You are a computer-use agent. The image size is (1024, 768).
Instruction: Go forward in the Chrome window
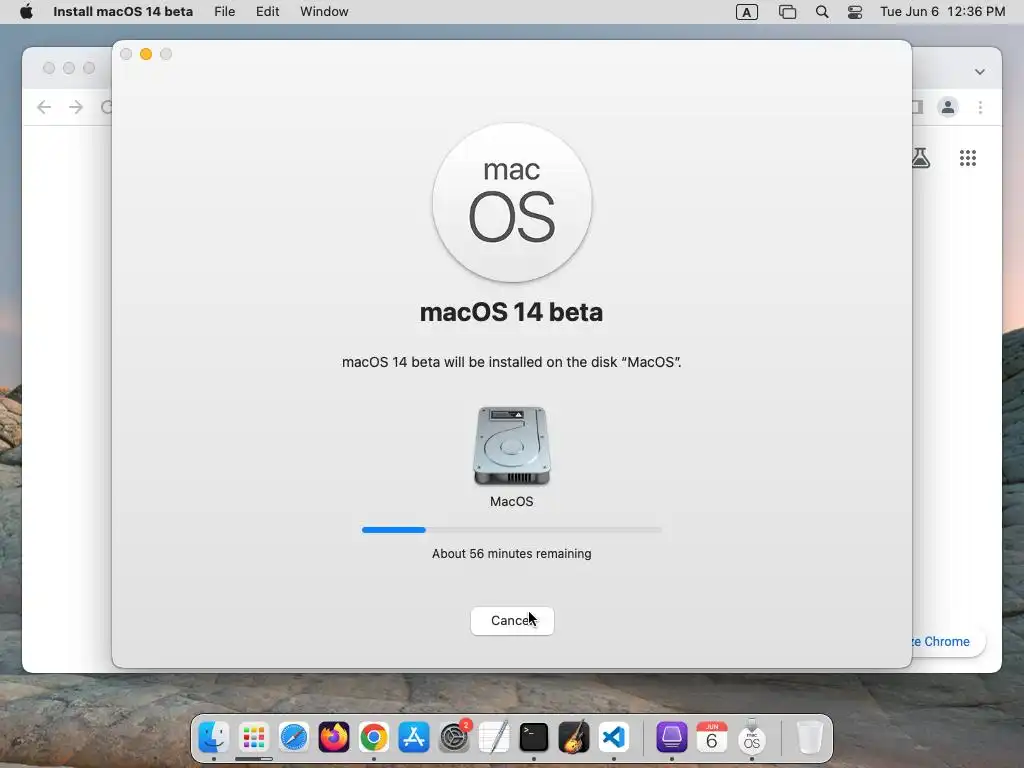coord(76,107)
